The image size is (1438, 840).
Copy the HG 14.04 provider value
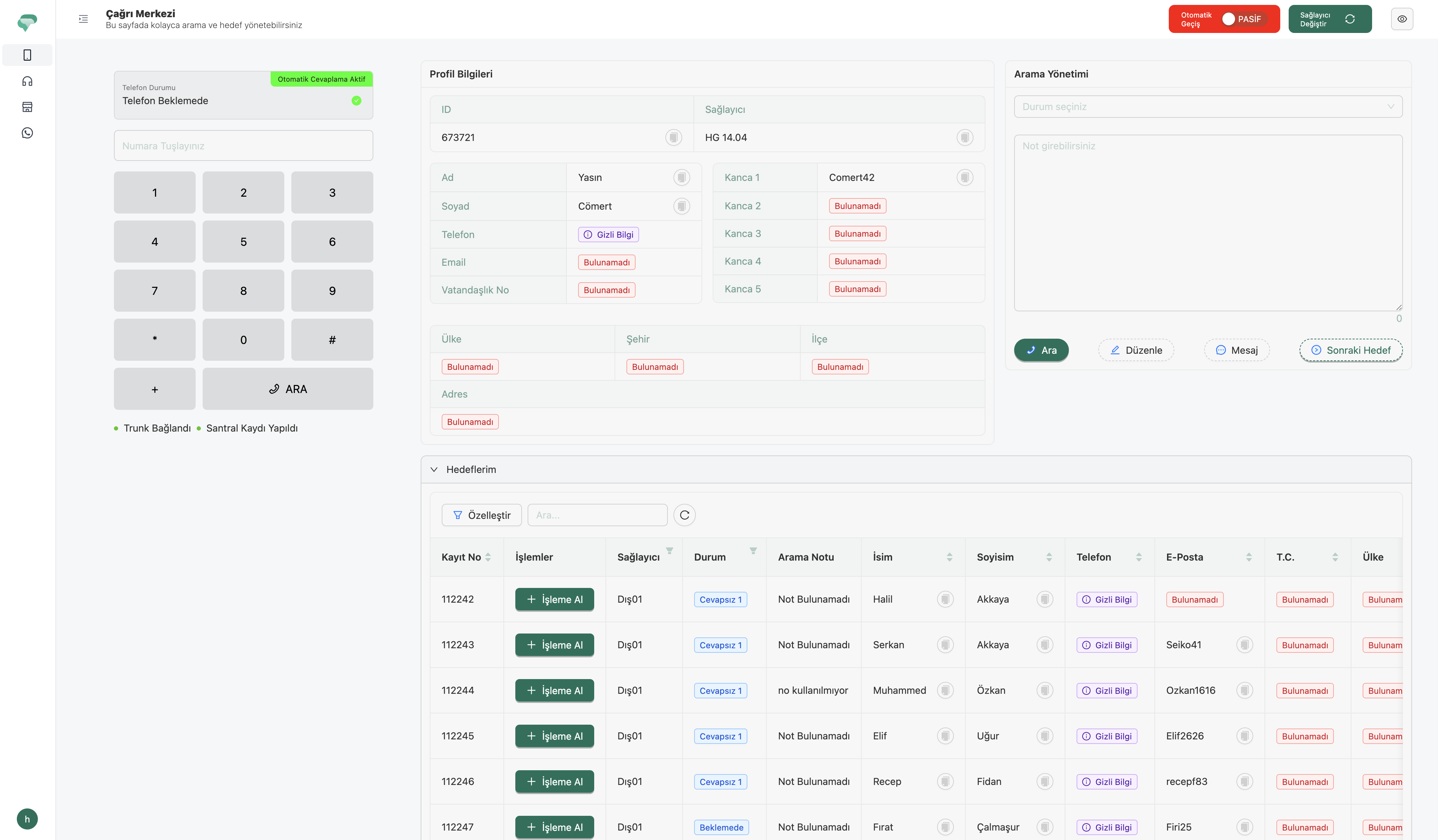click(x=964, y=137)
